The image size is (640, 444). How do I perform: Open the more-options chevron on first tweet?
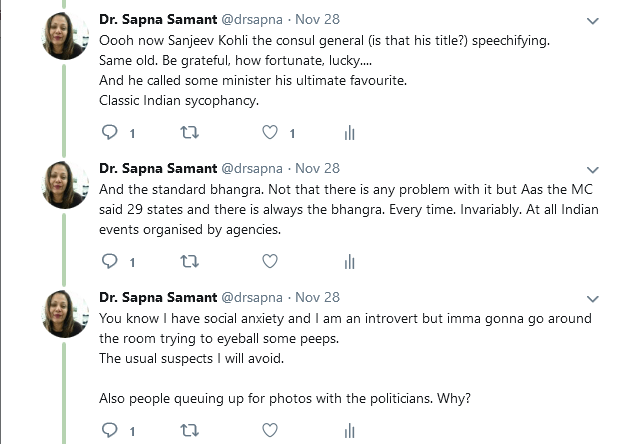pos(596,20)
